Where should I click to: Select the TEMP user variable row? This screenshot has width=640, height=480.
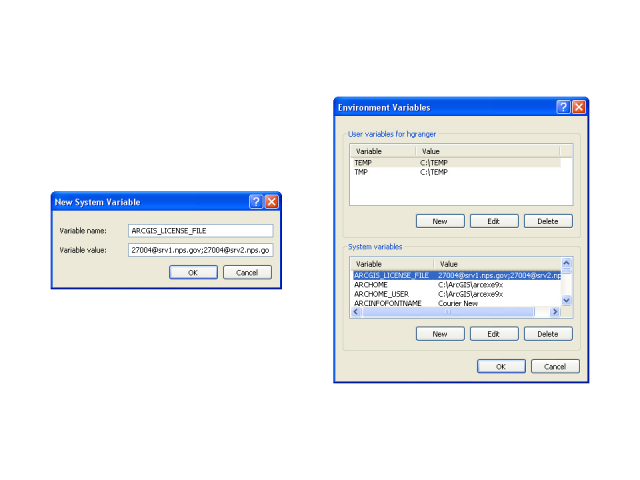454,162
